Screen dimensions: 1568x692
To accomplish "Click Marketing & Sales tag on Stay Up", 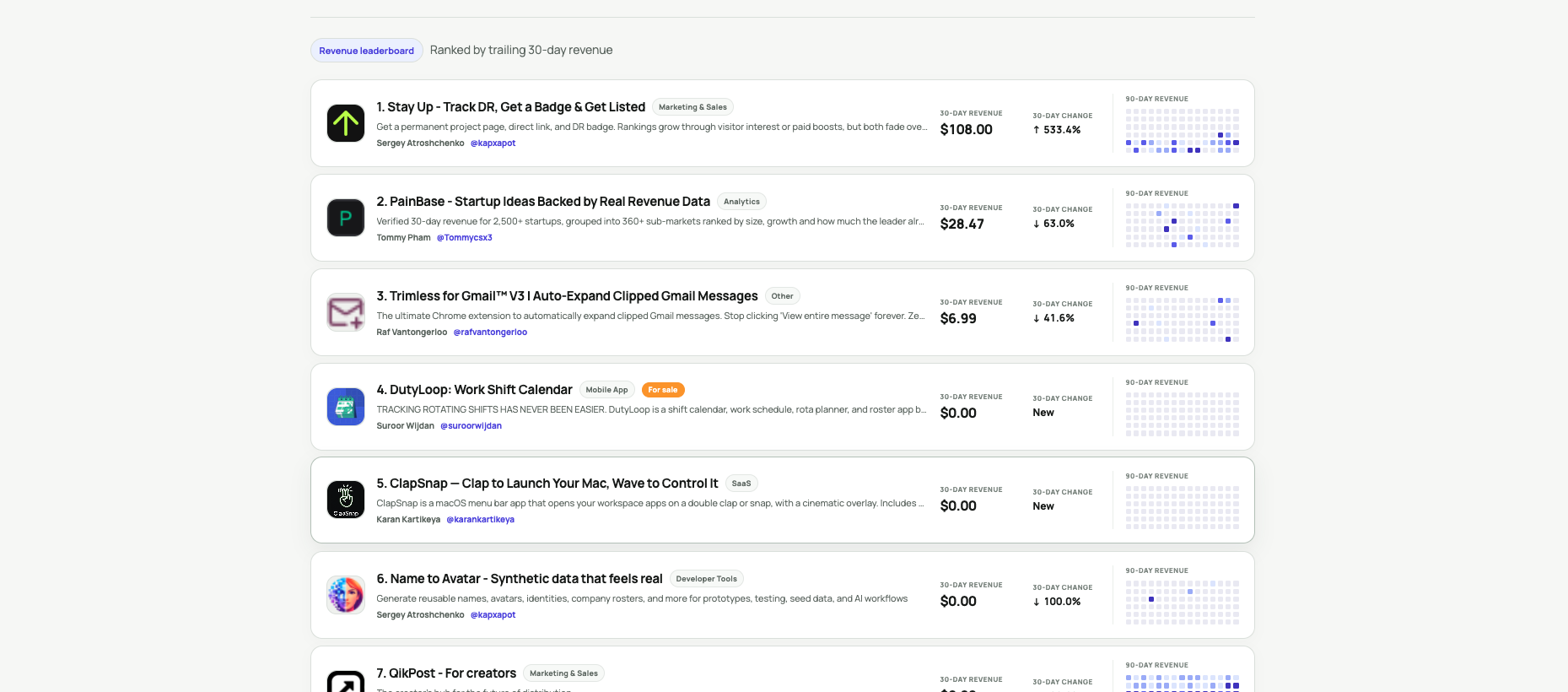I will click(x=692, y=107).
